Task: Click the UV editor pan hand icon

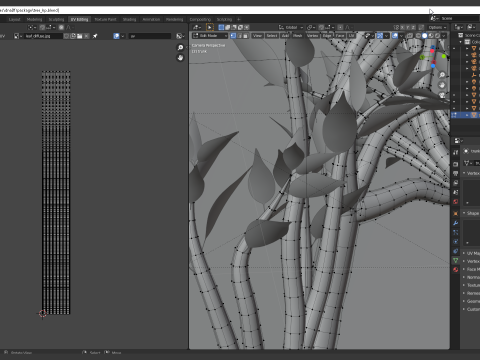Action: point(180,58)
